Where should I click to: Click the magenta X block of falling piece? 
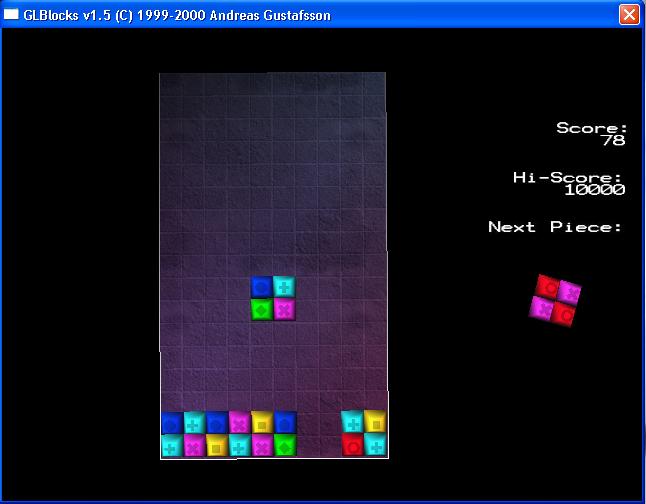click(x=284, y=309)
